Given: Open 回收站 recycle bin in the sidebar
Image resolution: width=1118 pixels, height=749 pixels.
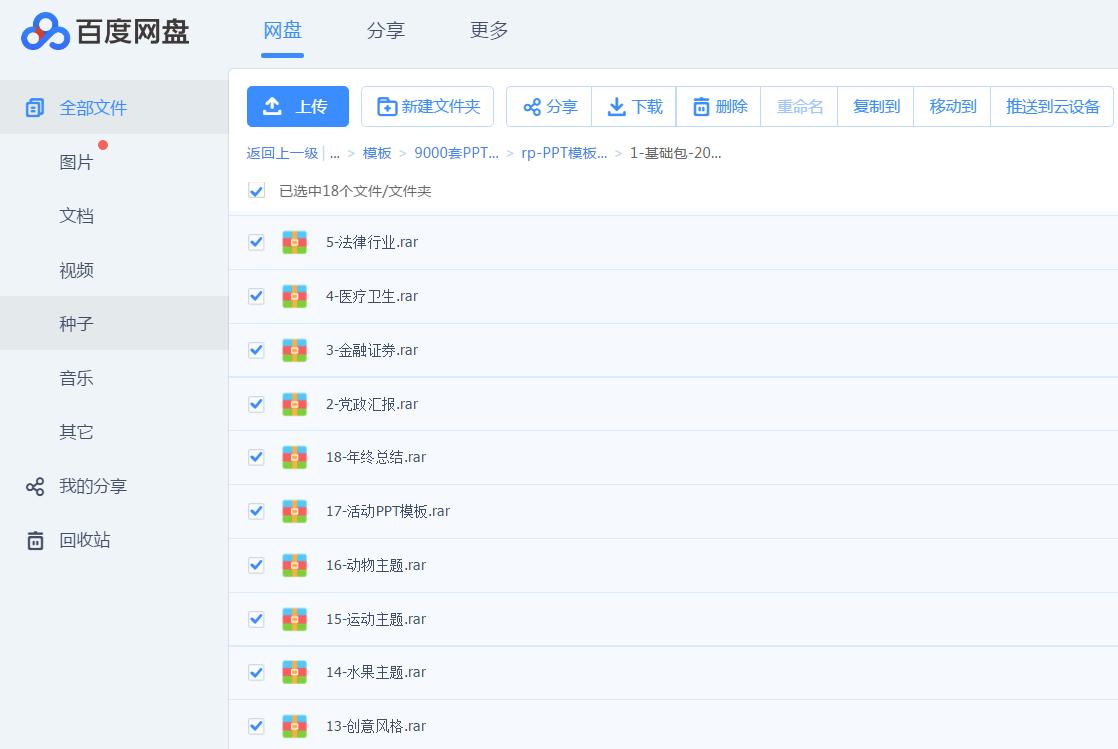Looking at the screenshot, I should 84,540.
